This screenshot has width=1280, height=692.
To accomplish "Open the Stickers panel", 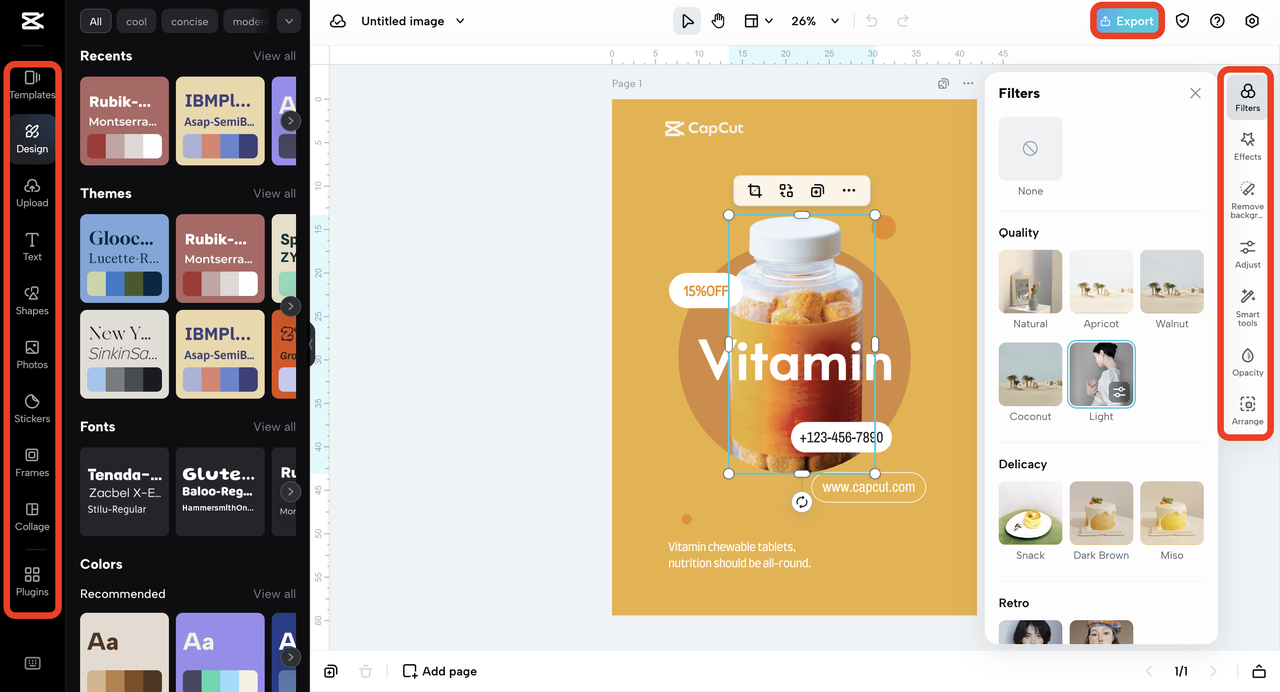I will [x=32, y=408].
